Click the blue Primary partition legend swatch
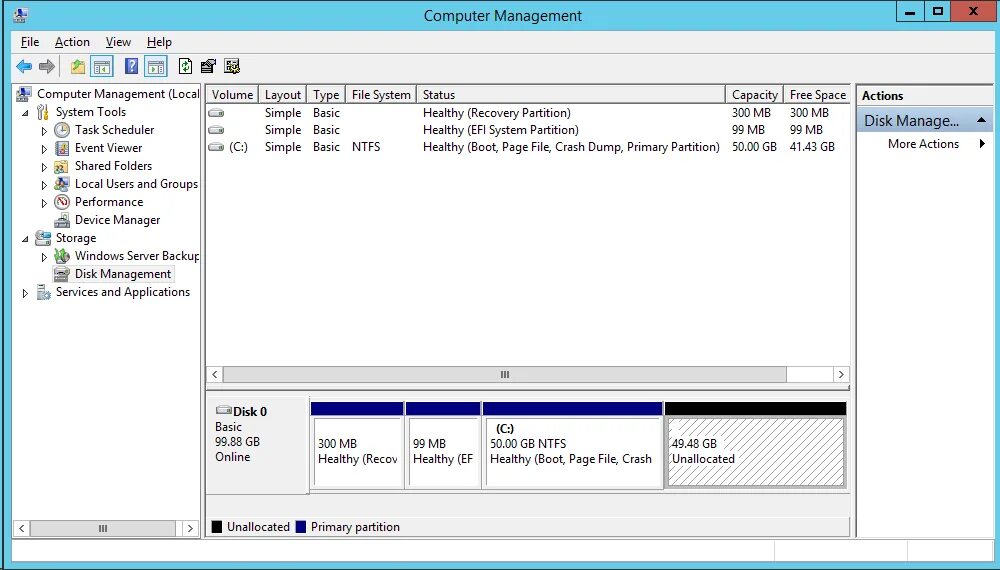 pyautogui.click(x=300, y=527)
